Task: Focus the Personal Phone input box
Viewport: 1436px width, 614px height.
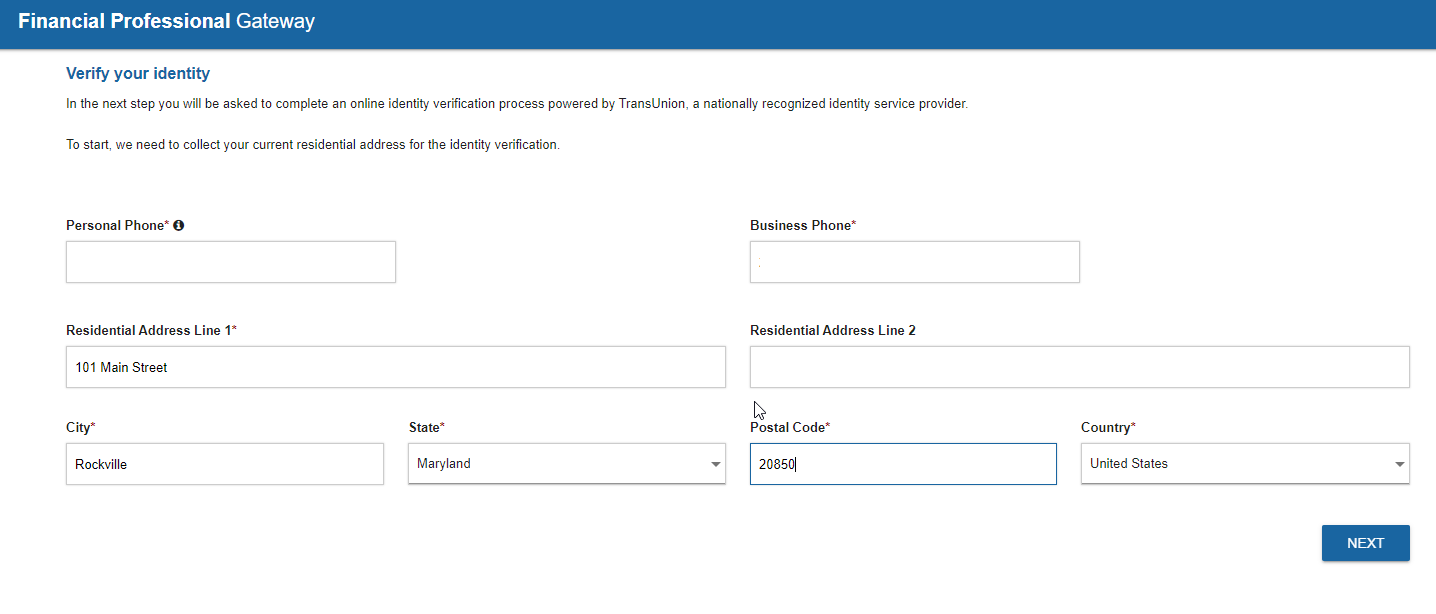Action: [x=231, y=262]
